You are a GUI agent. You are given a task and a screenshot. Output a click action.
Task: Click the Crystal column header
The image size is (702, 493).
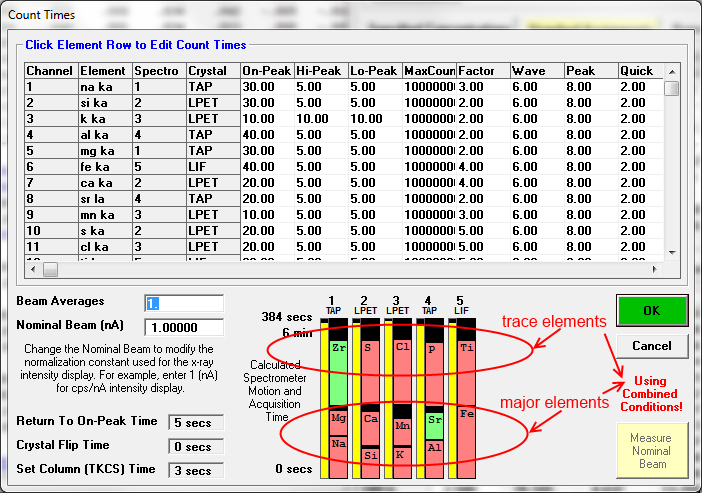click(212, 71)
